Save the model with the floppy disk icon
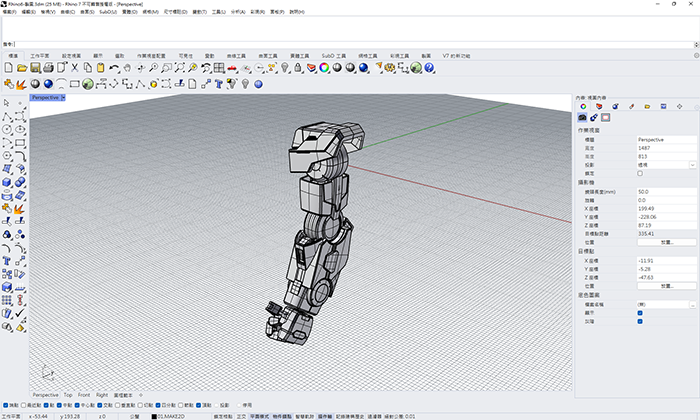Screen dimensions: 700x420 (34, 68)
